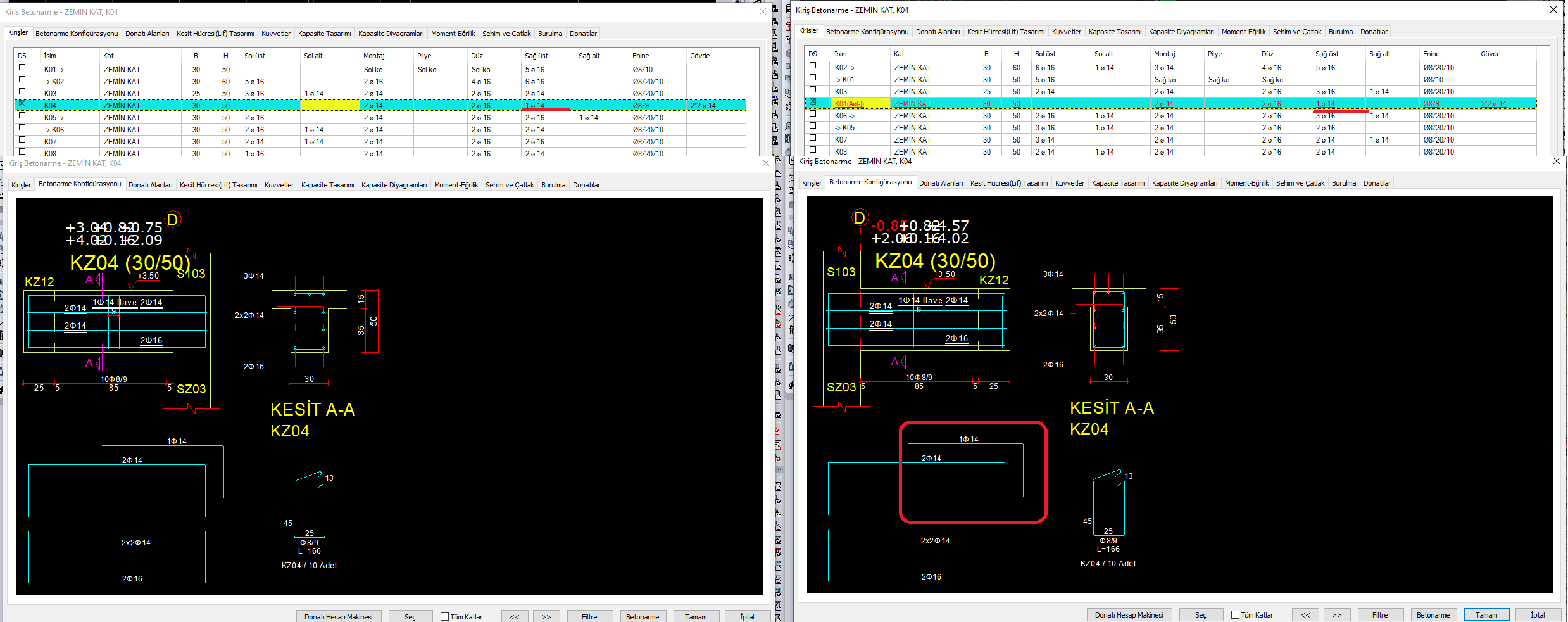Close the top-left Kiriş Betonarme dialog

(x=762, y=11)
